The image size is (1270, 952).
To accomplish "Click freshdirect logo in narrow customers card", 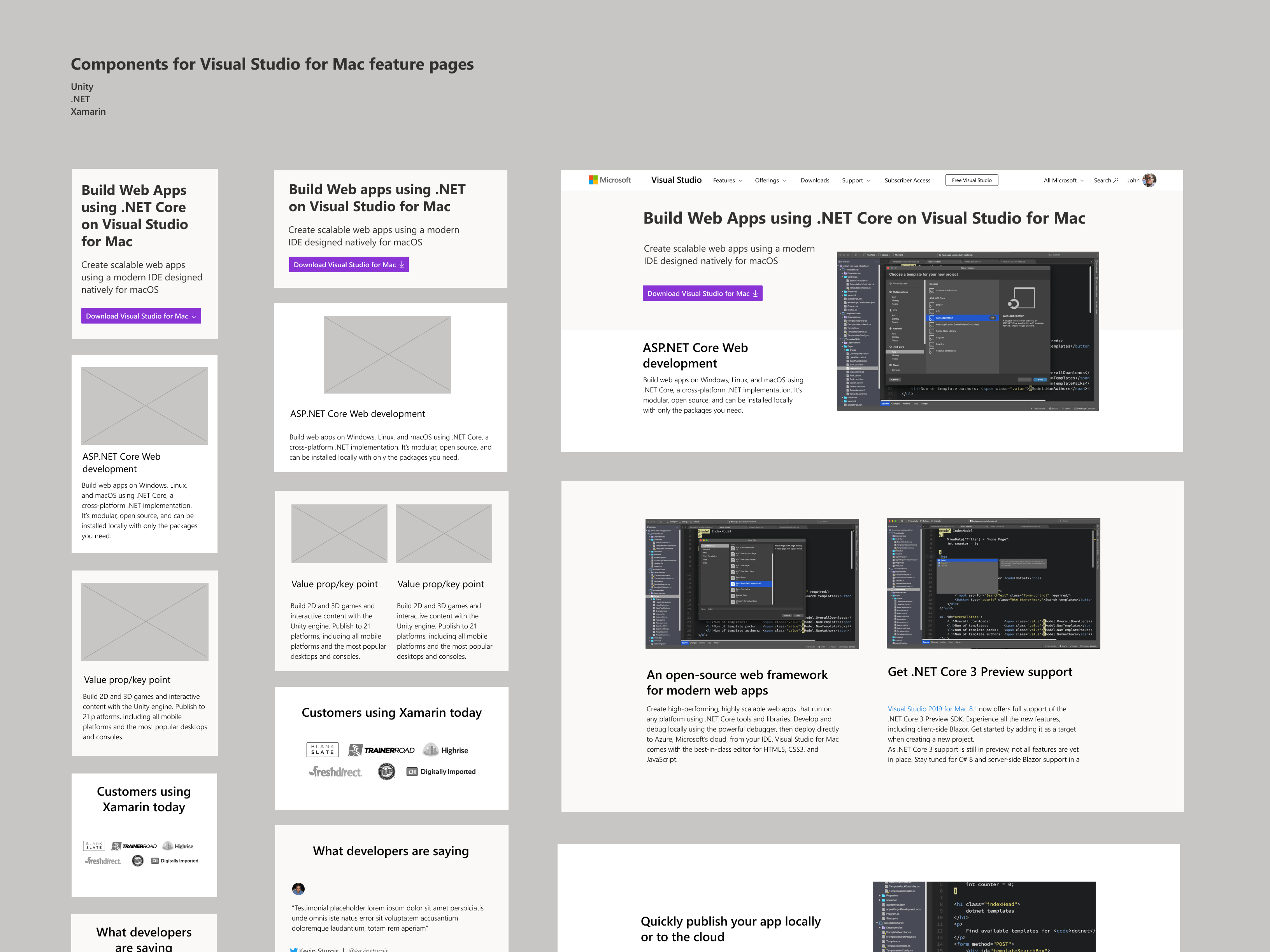I will 103,861.
